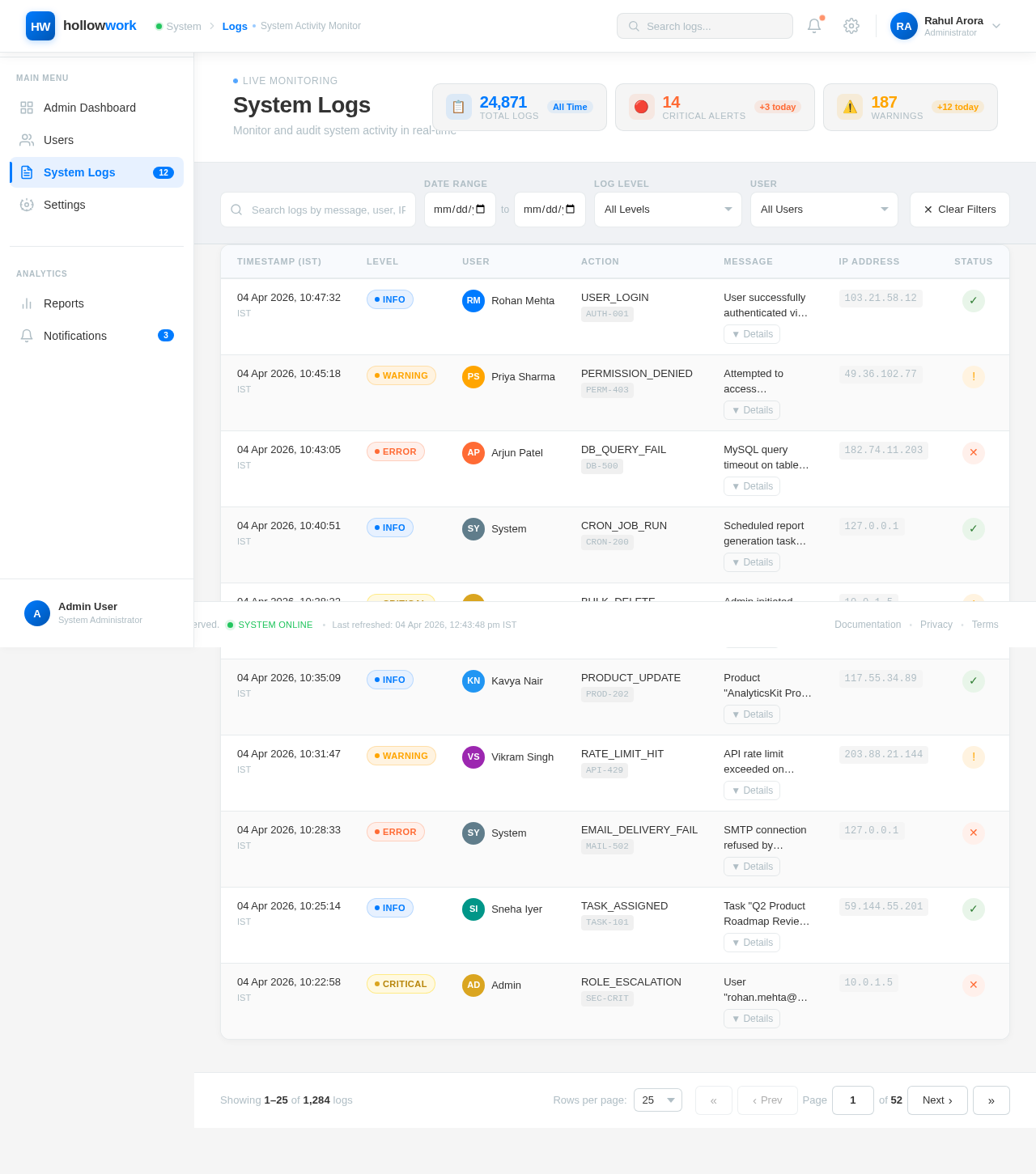Image resolution: width=1036 pixels, height=1174 pixels.
Task: Click the start date range field
Action: tap(460, 210)
